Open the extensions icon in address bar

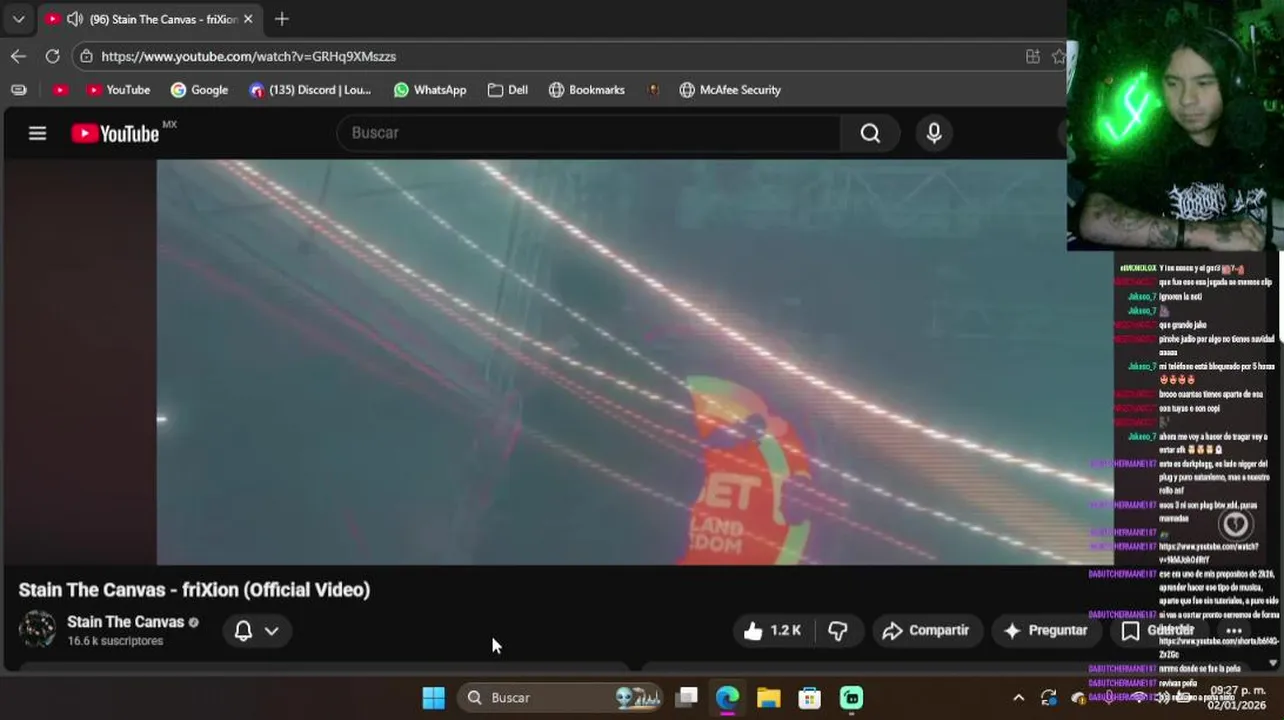[x=1033, y=56]
